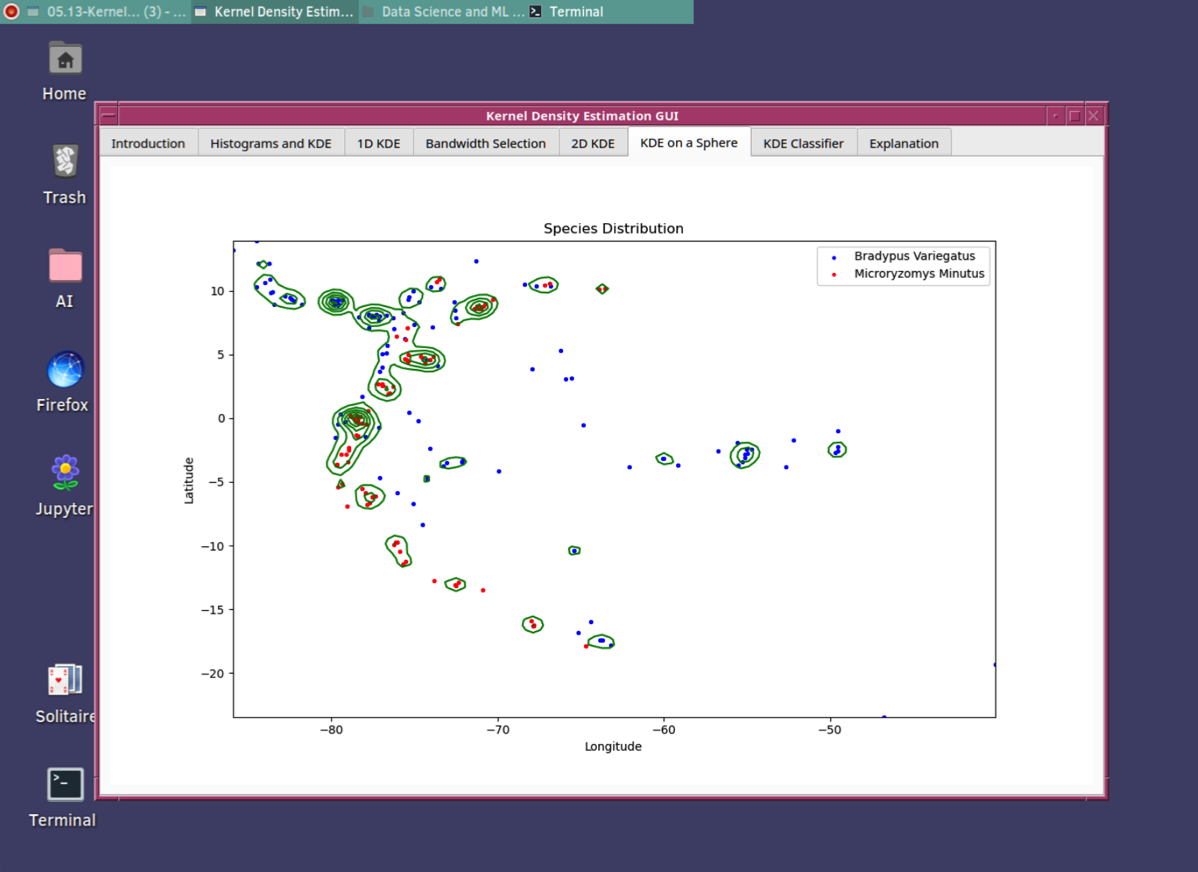
Task: Switch to the Introduction tab
Action: [x=148, y=143]
